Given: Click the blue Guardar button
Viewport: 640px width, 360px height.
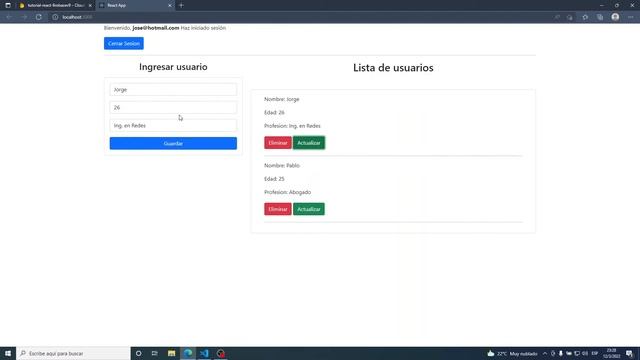Looking at the screenshot, I should [x=173, y=143].
